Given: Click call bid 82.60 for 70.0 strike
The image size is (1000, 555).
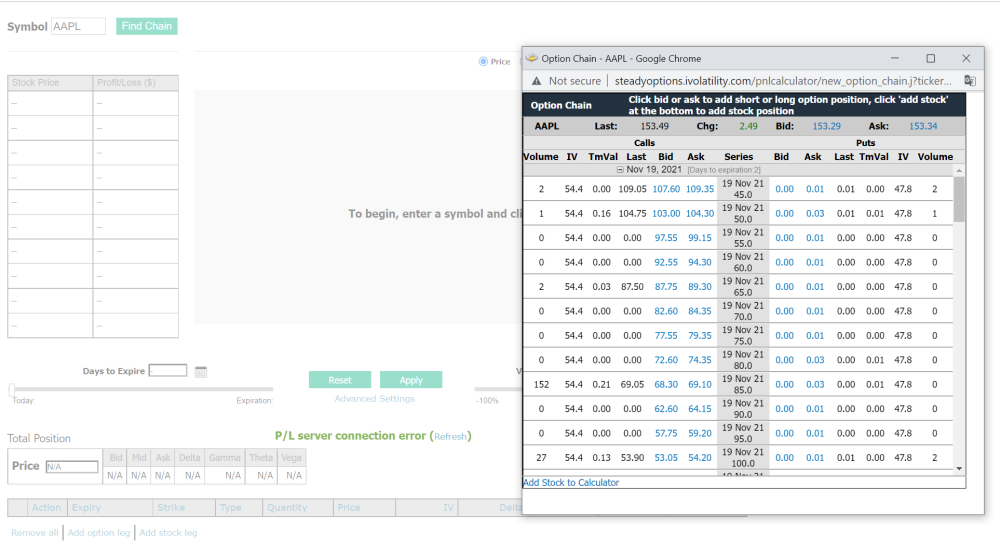Looking at the screenshot, I should click(666, 311).
